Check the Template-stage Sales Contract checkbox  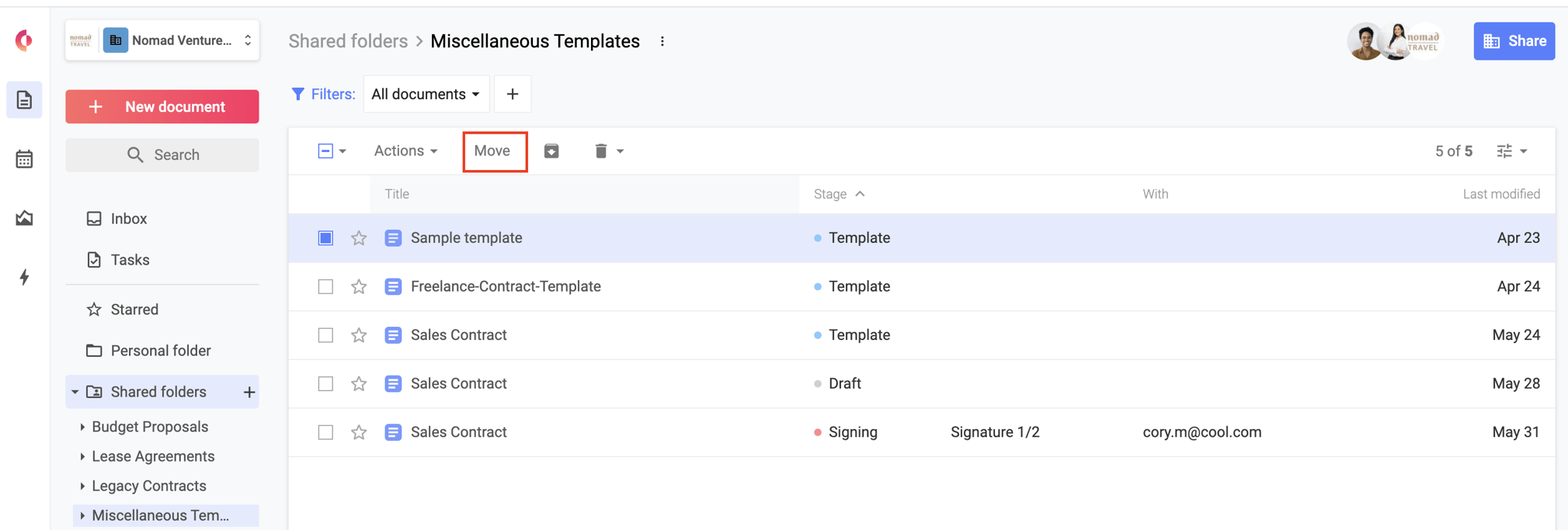pyautogui.click(x=325, y=335)
